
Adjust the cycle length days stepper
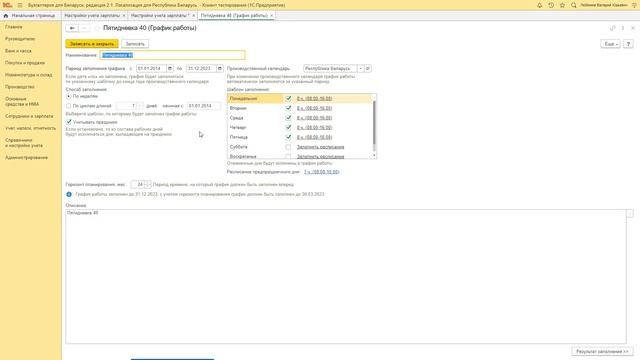[140, 106]
